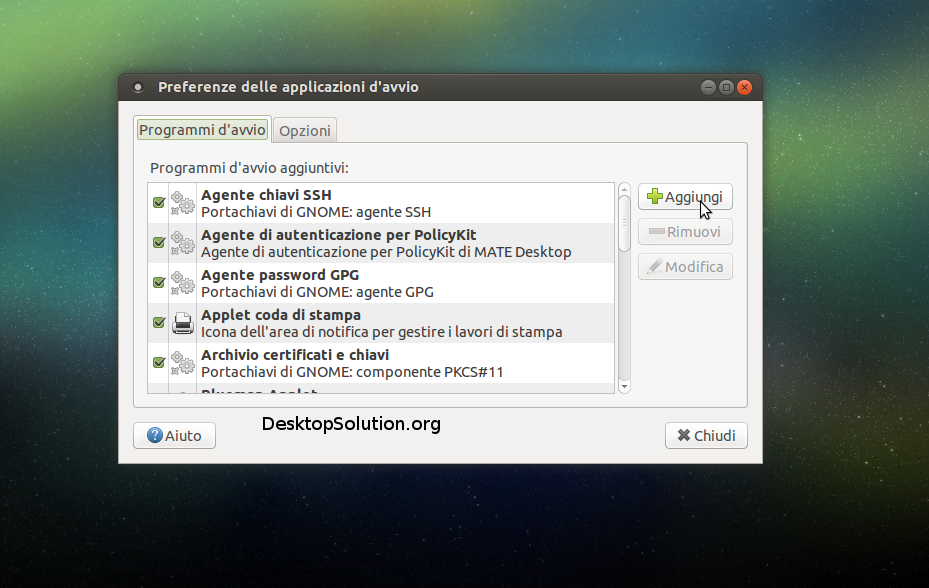Uncheck the Archivio certificati e chiavi checkbox
929x588 pixels.
coord(159,362)
